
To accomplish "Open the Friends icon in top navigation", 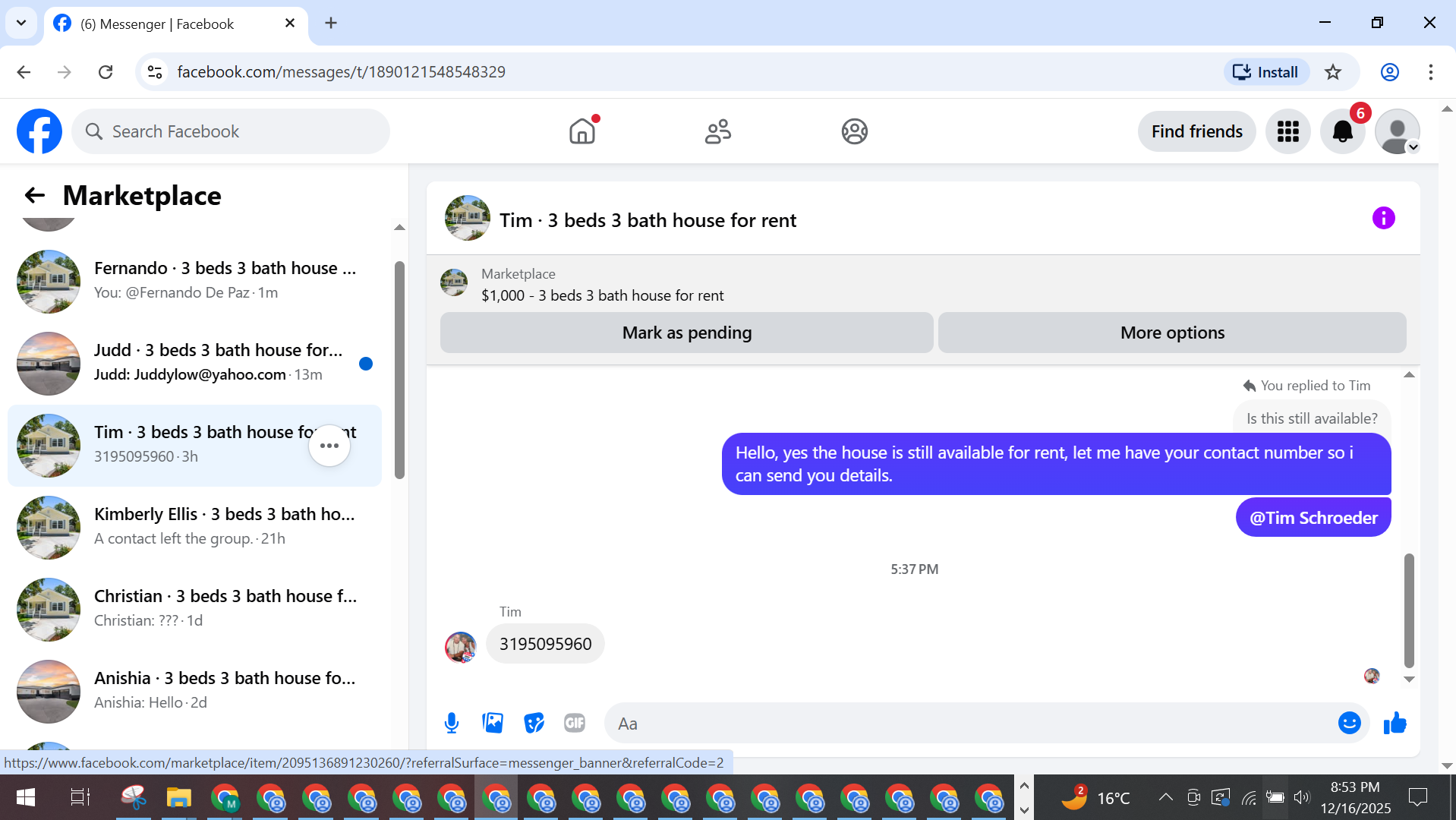I will (718, 131).
